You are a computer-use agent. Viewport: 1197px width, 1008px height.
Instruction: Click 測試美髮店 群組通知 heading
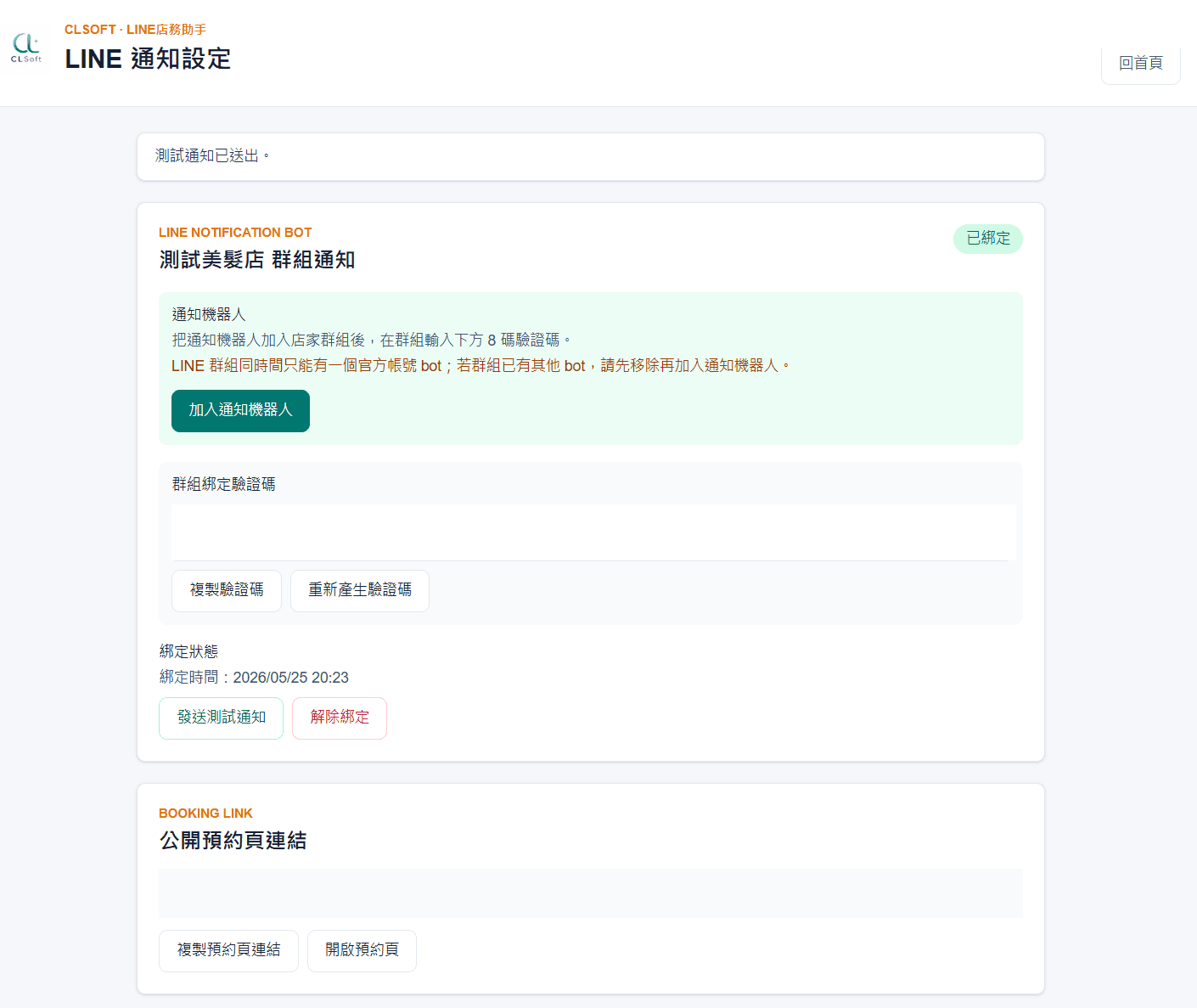point(256,260)
